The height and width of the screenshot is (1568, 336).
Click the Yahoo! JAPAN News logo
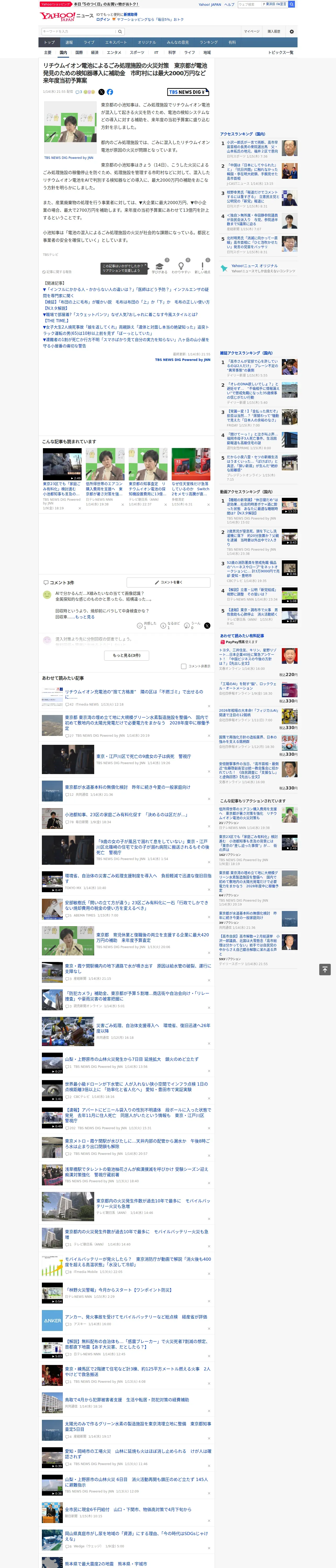66,16
